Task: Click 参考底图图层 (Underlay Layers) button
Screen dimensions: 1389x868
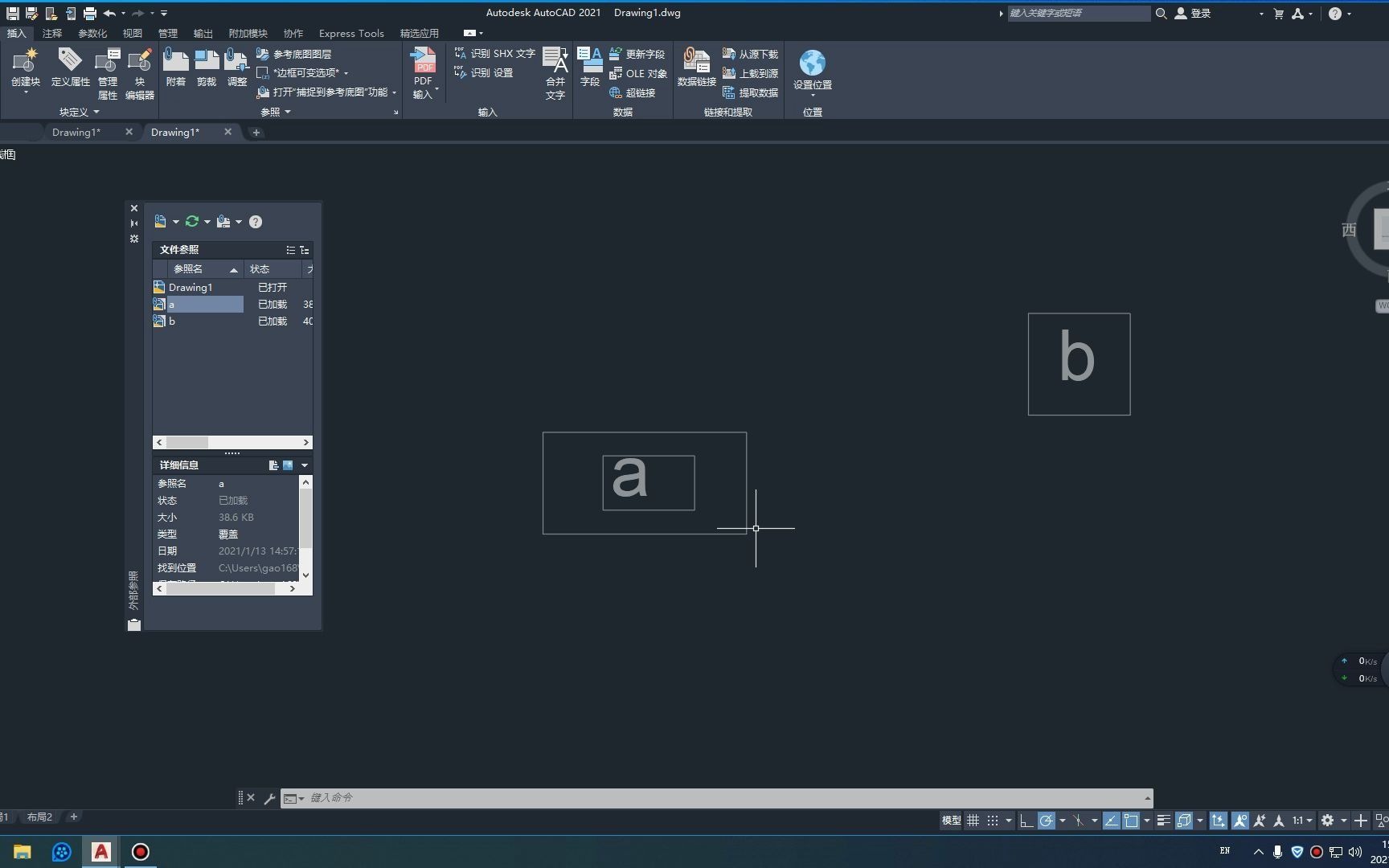Action: pyautogui.click(x=294, y=54)
